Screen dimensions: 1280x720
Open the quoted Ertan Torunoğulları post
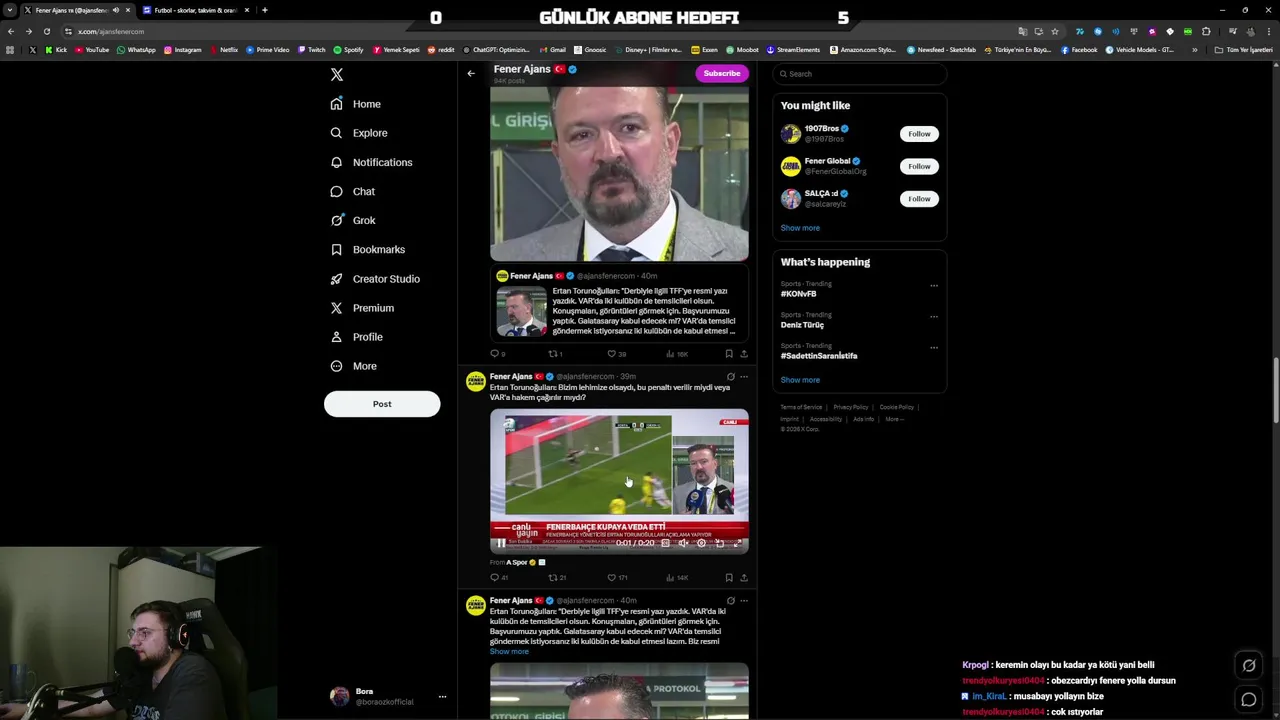pyautogui.click(x=619, y=305)
